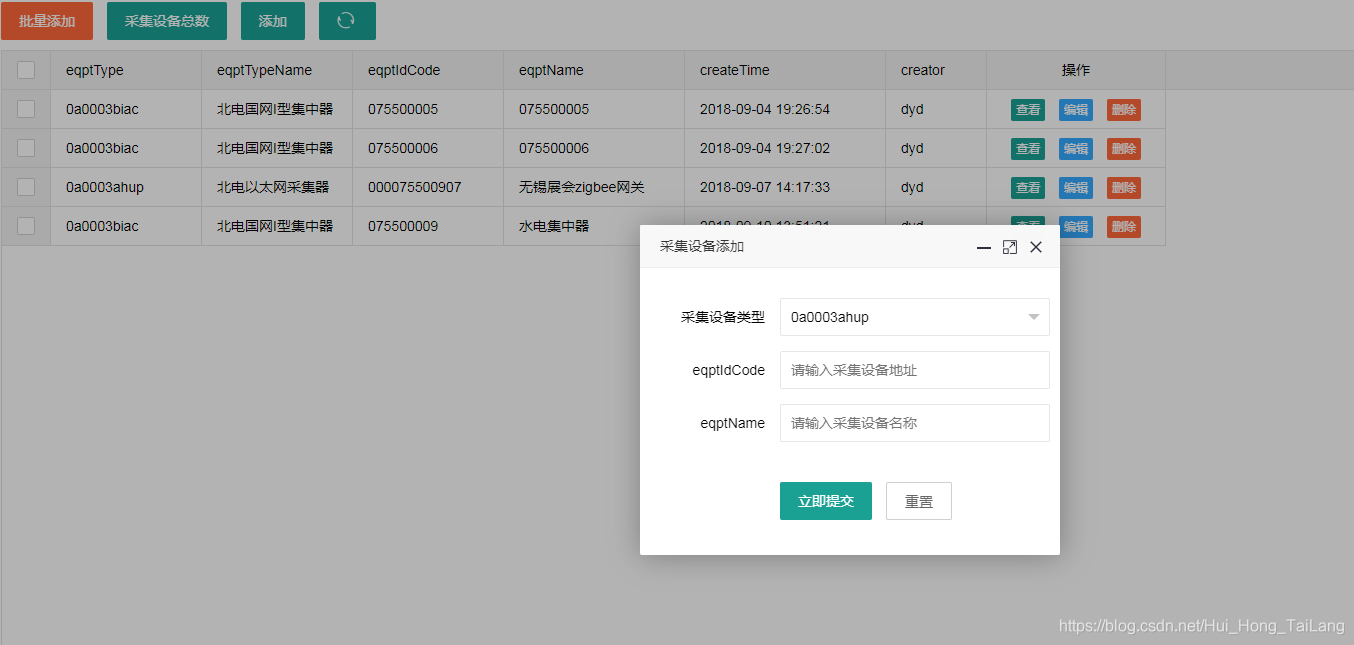Select the 0a0003ahup eqptType cell

[x=126, y=187]
